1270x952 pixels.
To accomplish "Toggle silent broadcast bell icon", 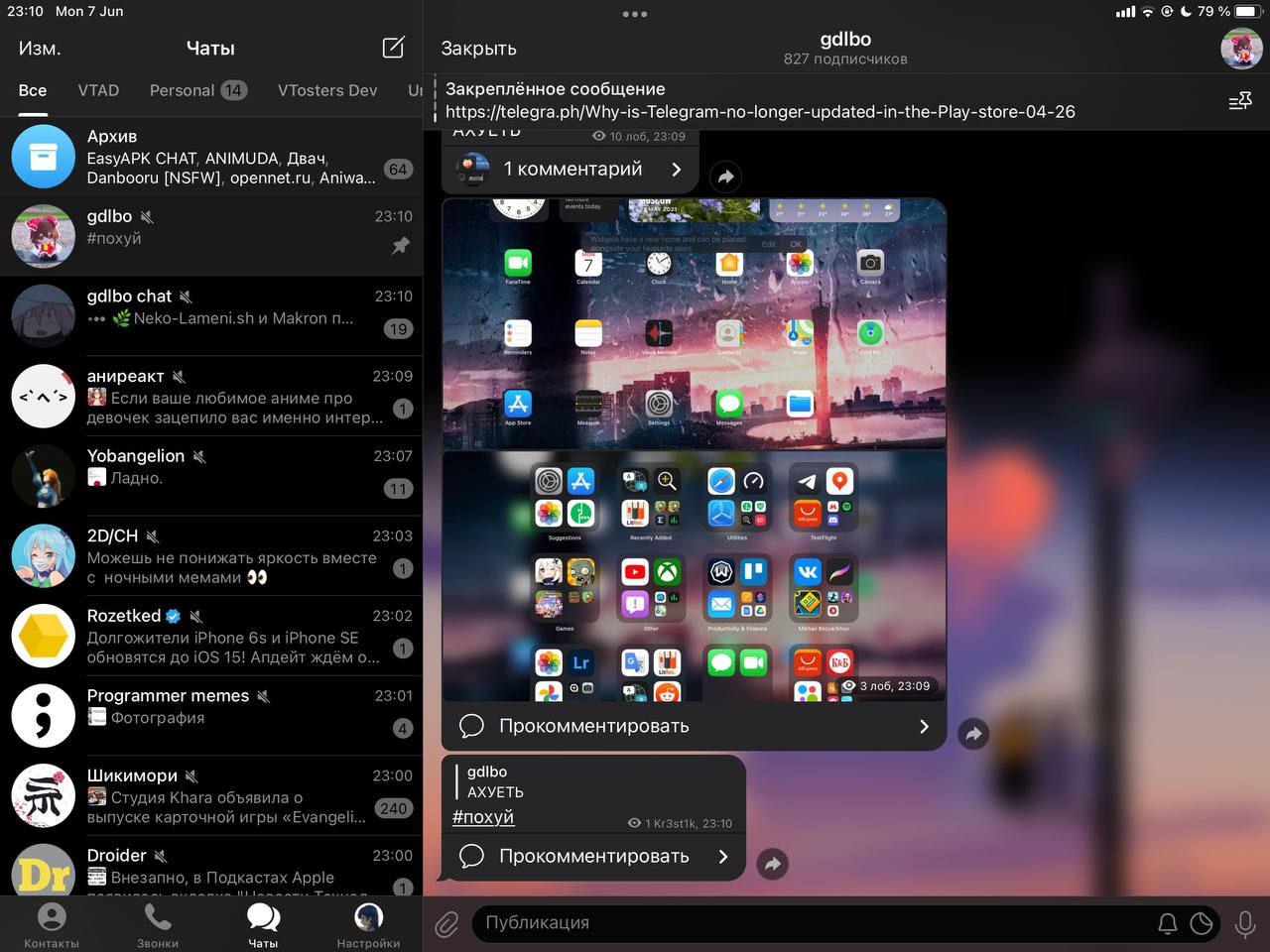I will click(x=1168, y=923).
